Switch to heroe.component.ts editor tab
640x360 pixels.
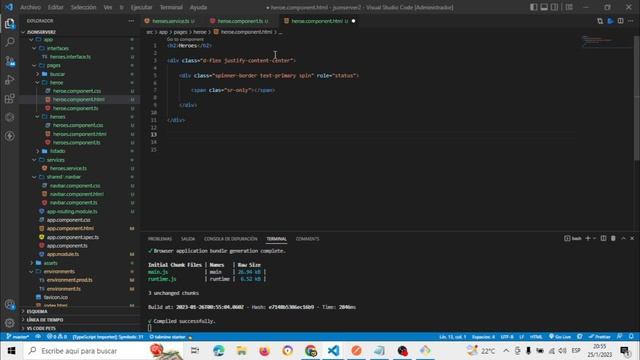point(240,21)
